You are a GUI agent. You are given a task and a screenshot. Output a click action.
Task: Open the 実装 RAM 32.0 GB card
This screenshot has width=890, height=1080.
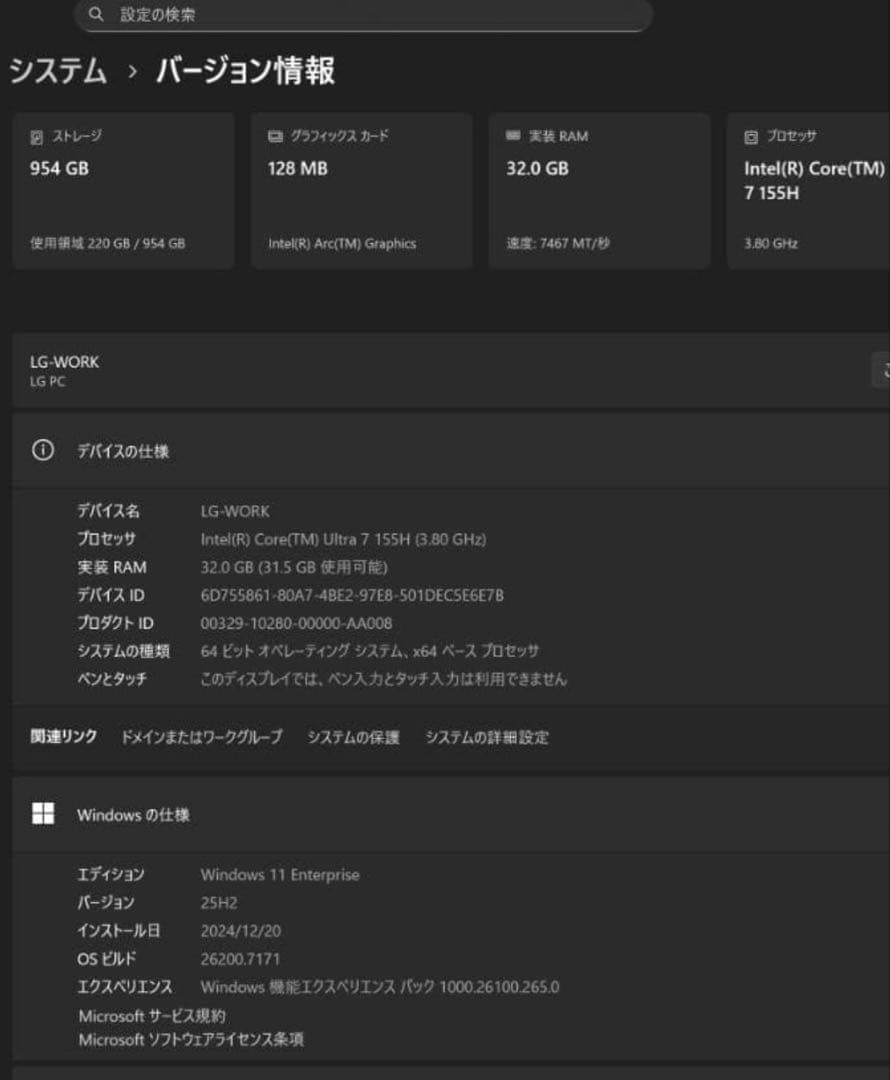pyautogui.click(x=599, y=190)
